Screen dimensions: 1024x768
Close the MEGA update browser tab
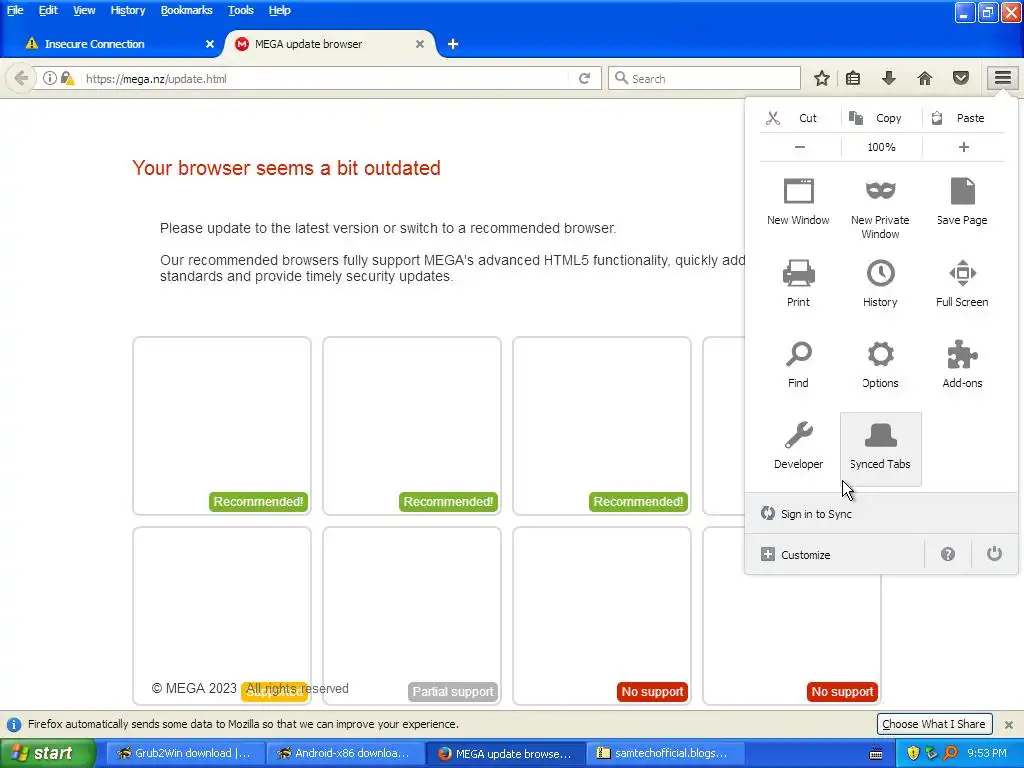(420, 44)
